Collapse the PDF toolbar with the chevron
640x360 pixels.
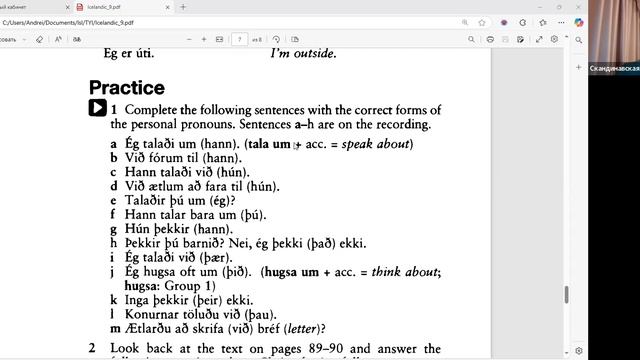tap(567, 37)
